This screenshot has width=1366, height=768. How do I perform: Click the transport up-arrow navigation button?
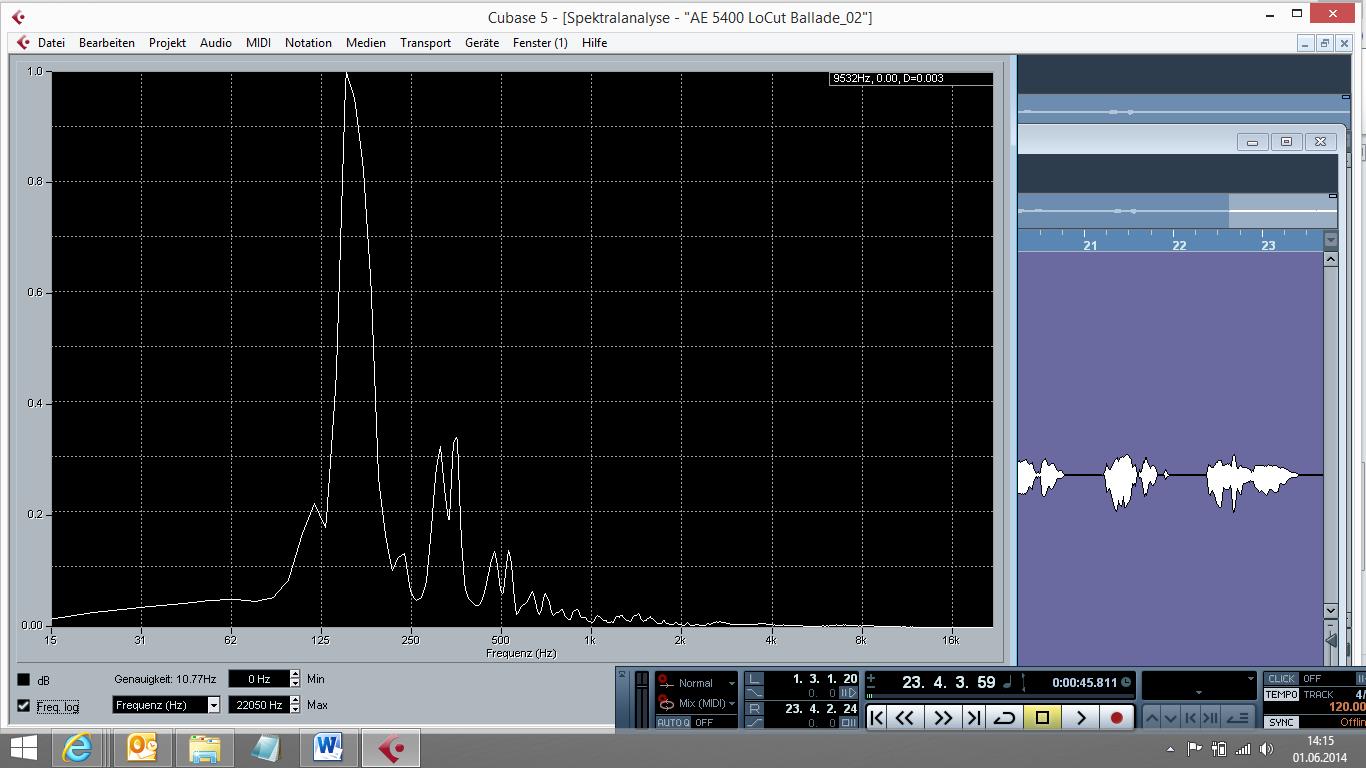click(x=1151, y=717)
